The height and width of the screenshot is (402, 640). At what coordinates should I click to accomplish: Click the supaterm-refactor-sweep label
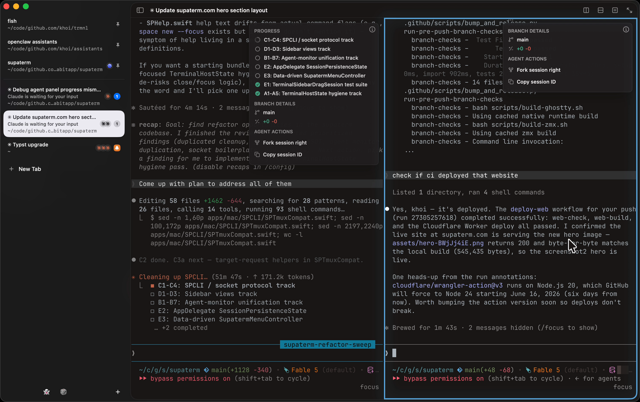click(x=327, y=345)
